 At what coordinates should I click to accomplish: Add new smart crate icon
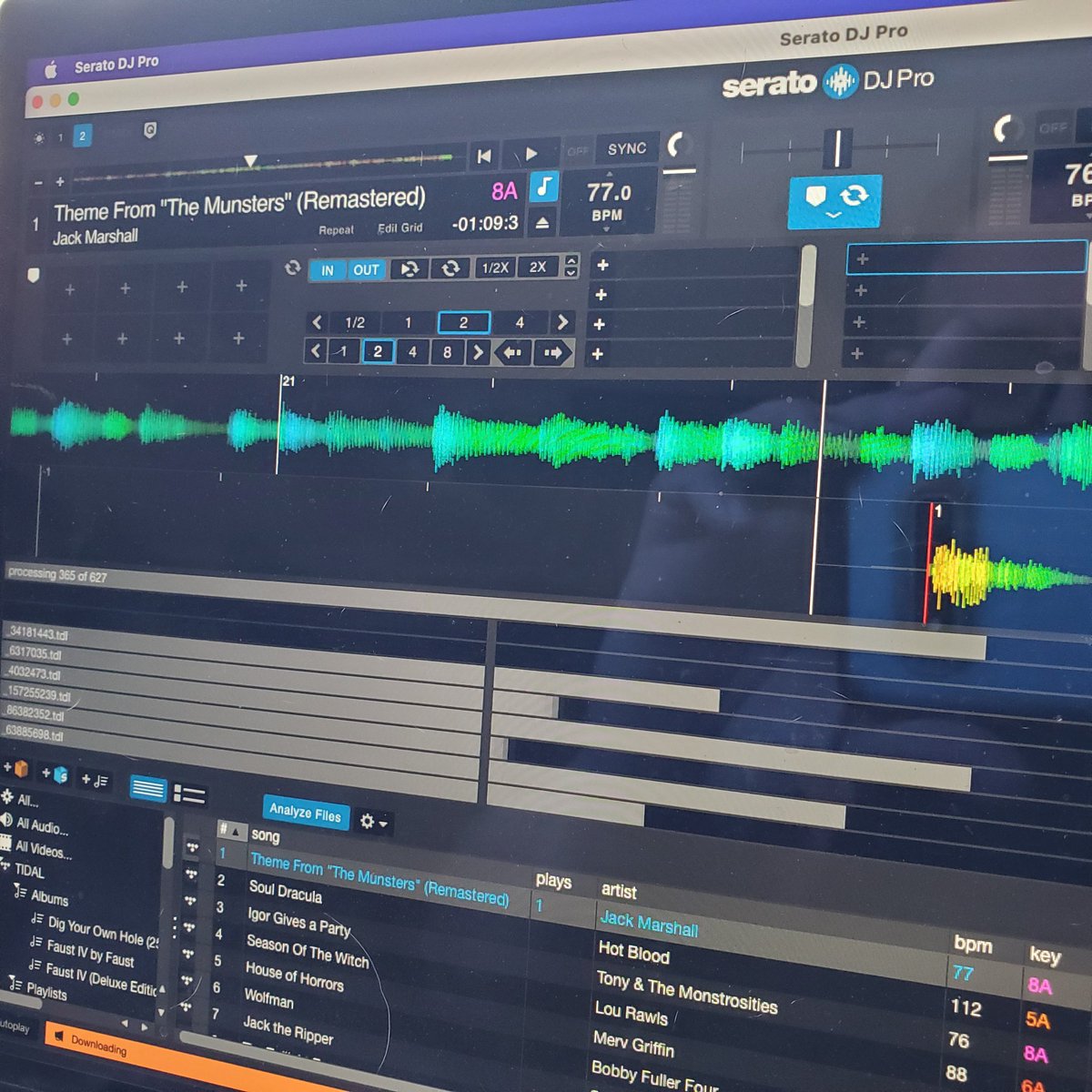[x=55, y=774]
